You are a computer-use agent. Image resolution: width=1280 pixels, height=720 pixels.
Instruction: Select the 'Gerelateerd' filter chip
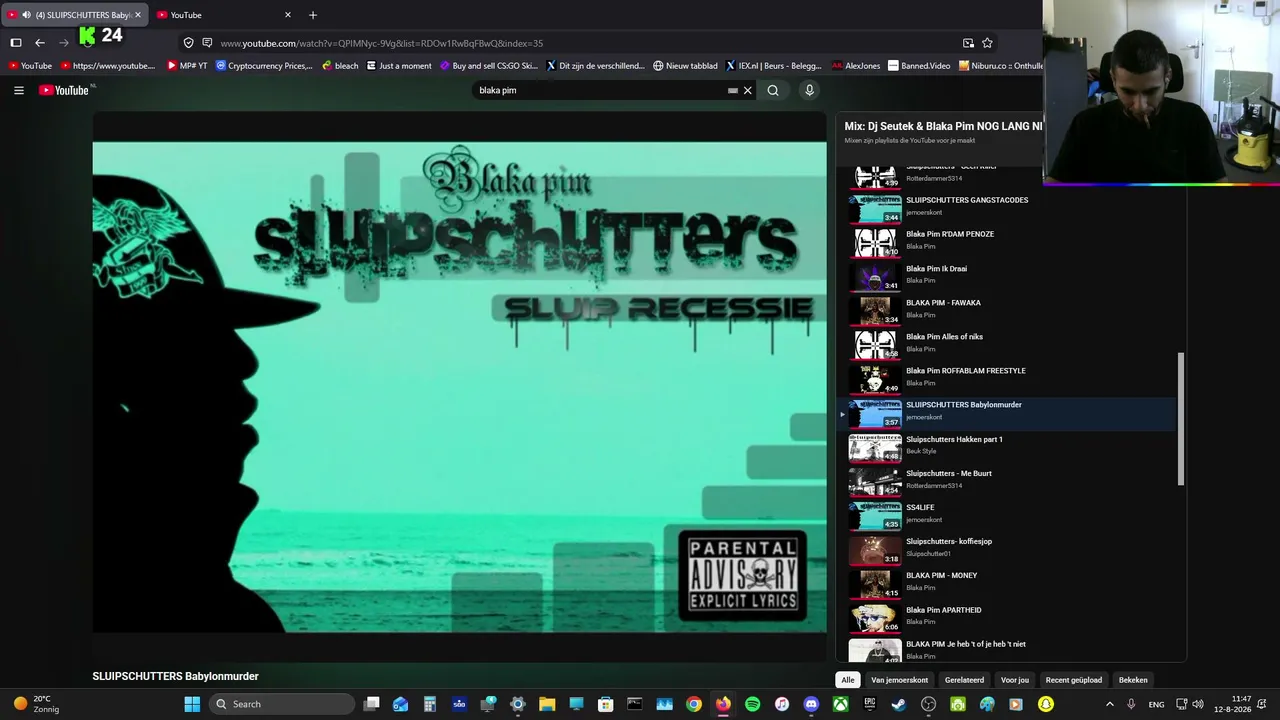[x=965, y=680]
